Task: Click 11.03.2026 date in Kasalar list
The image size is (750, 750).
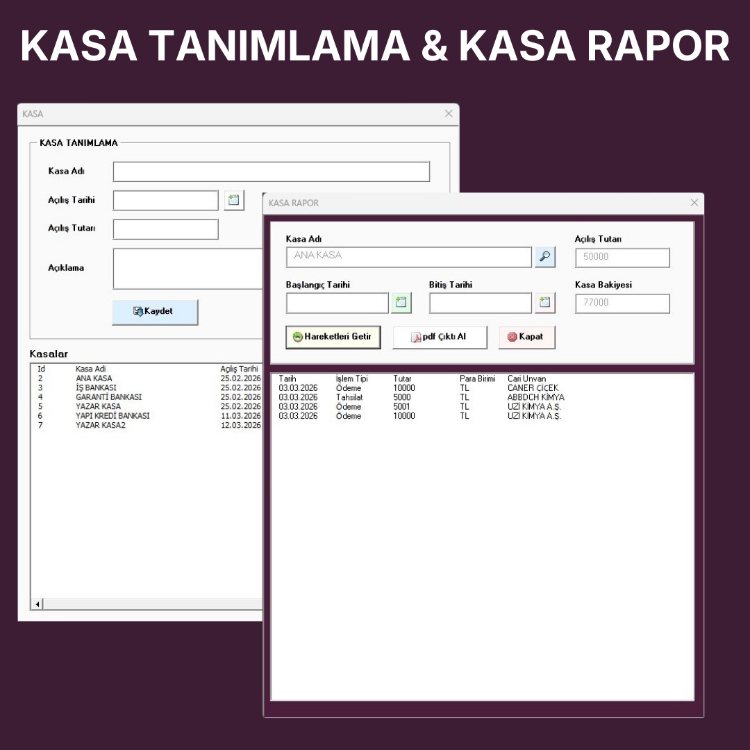Action: (x=241, y=416)
